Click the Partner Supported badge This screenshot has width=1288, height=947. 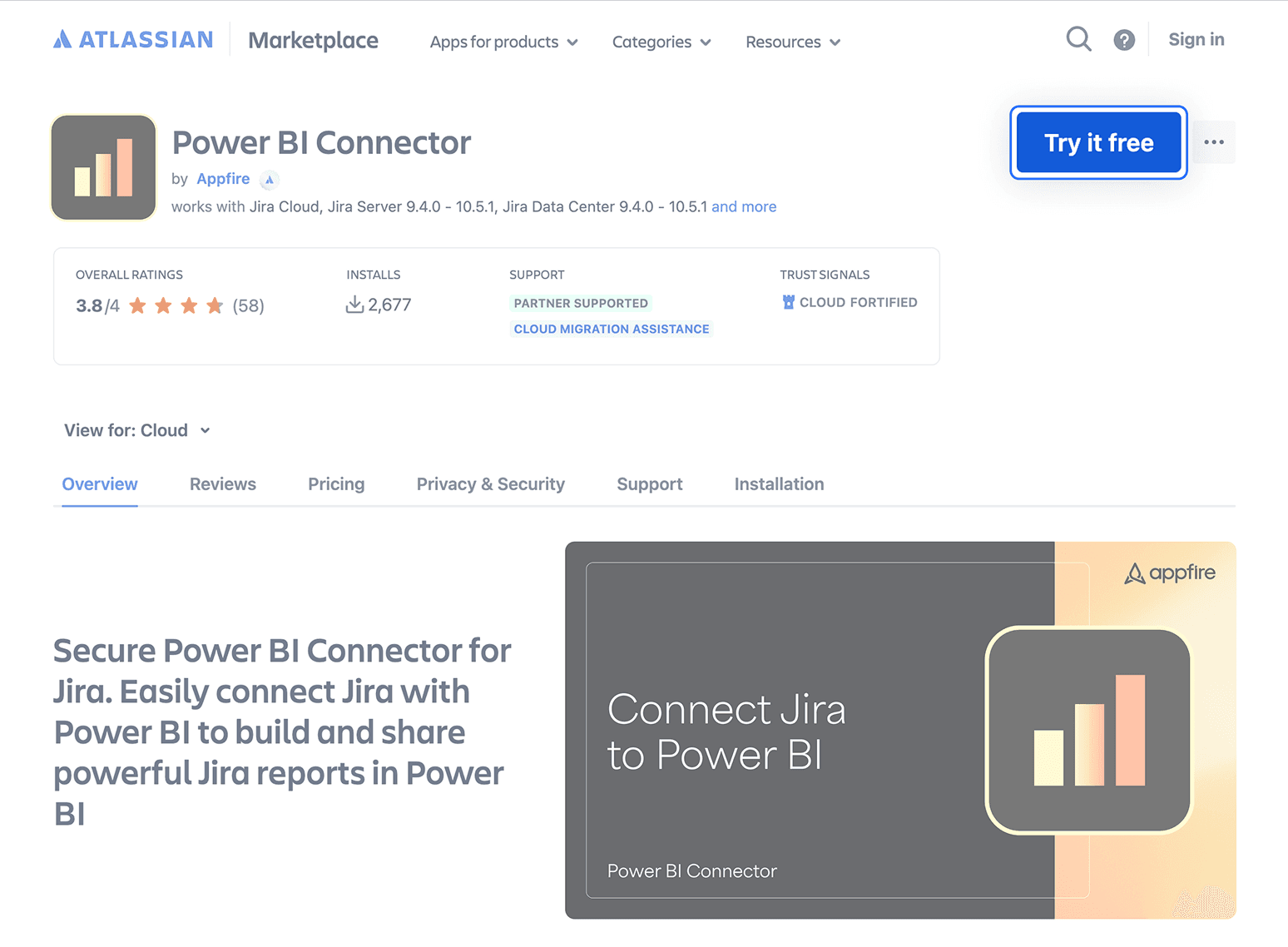point(581,303)
